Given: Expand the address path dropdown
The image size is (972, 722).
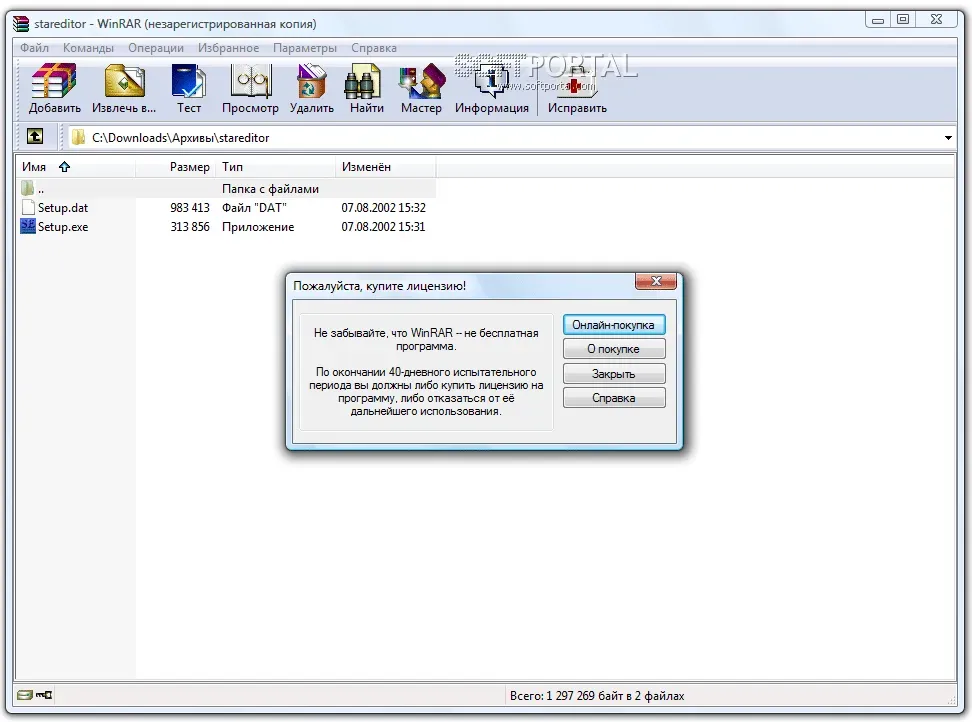Looking at the screenshot, I should [x=948, y=138].
